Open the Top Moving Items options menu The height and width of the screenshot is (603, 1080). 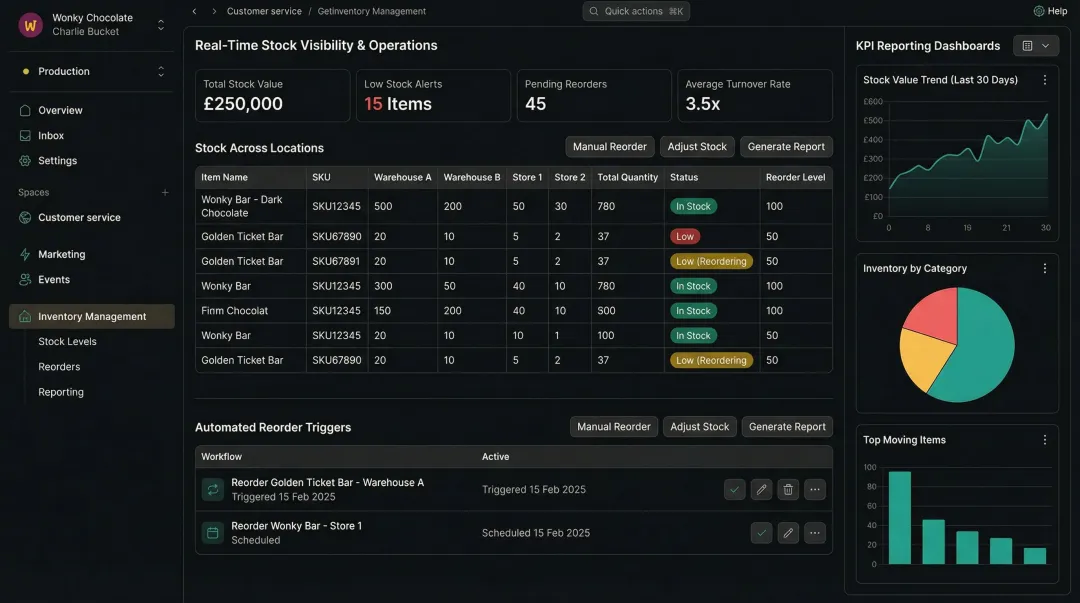tap(1045, 439)
